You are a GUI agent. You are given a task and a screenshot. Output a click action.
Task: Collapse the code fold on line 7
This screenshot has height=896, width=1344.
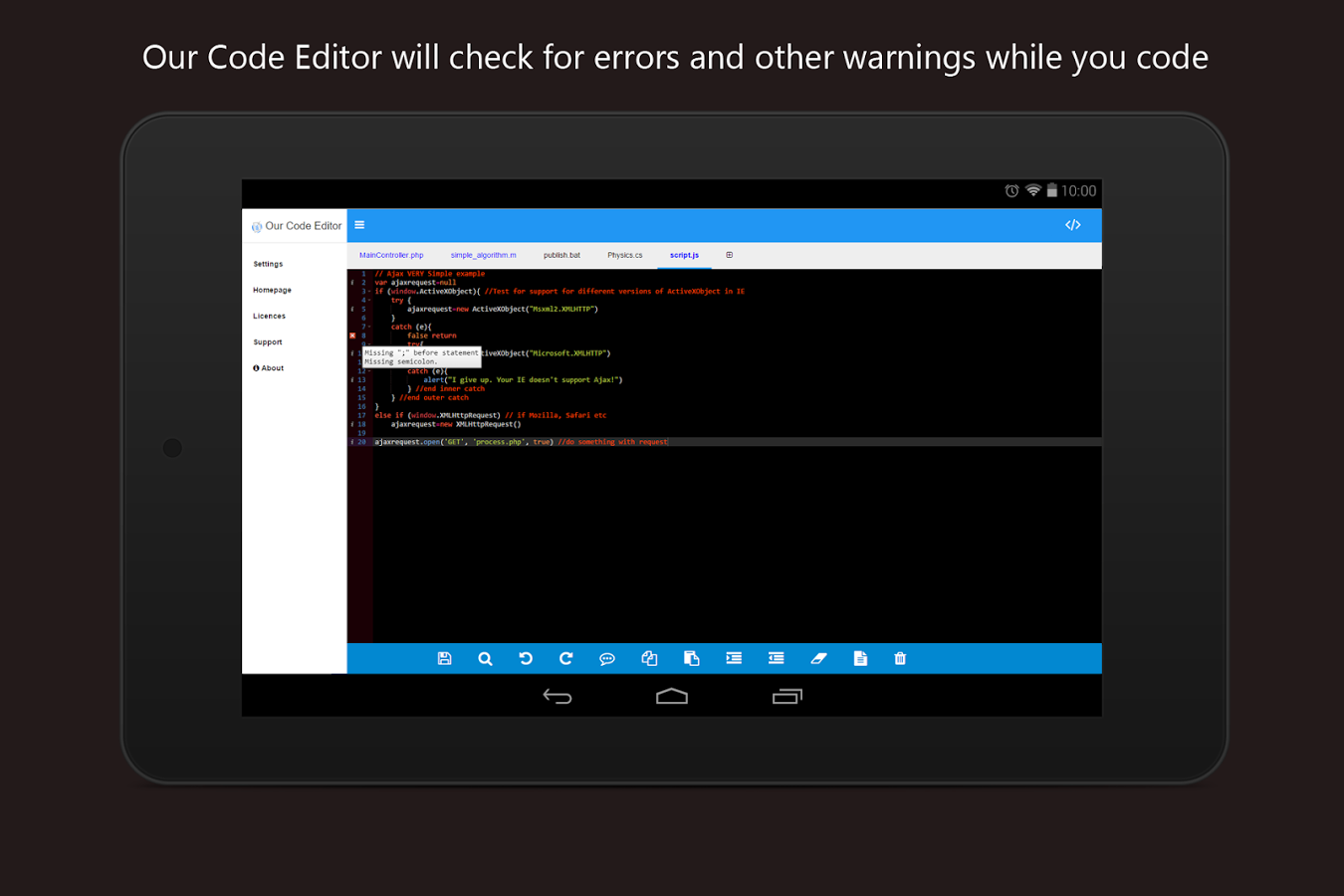tap(369, 327)
